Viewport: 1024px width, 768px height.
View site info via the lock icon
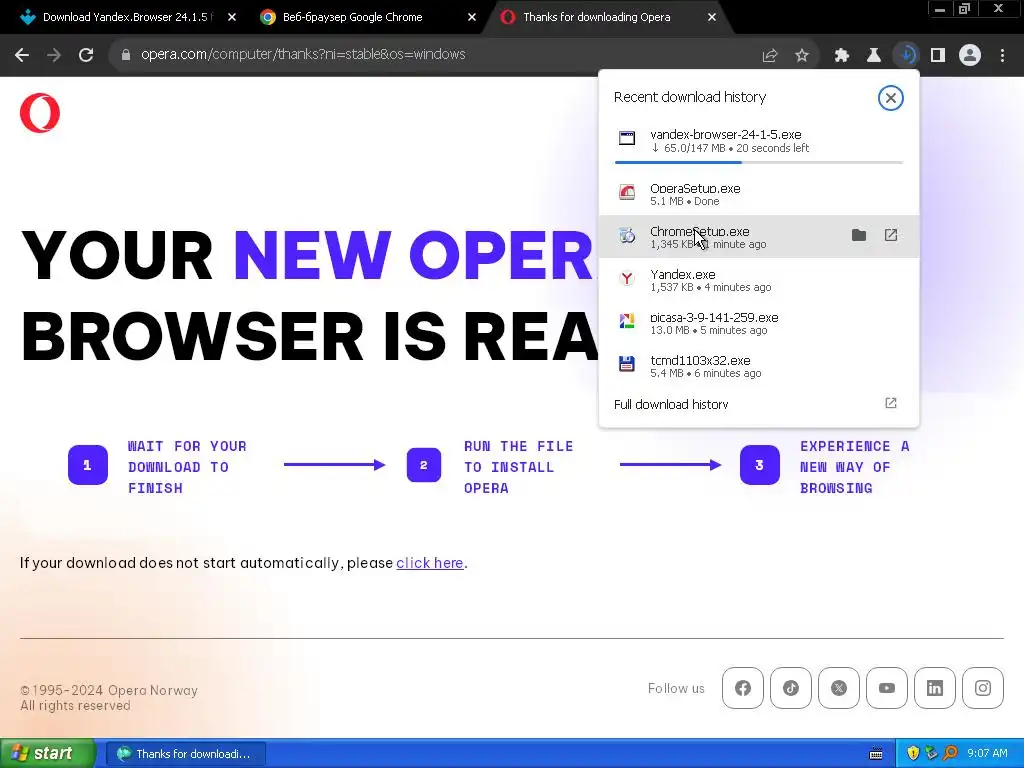click(126, 55)
